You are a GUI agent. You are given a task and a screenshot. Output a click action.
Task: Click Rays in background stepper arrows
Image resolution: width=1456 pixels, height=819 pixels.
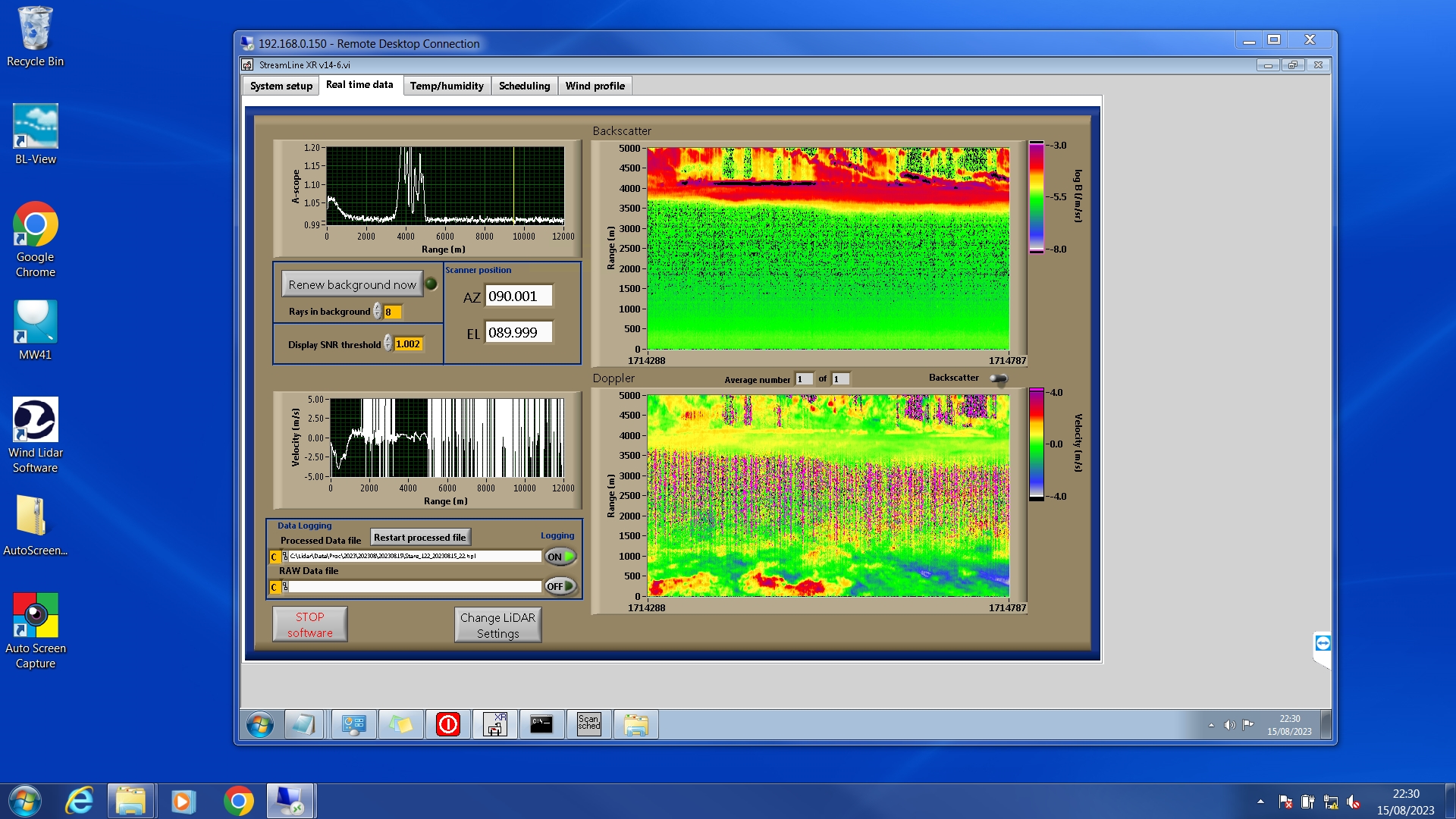pyautogui.click(x=377, y=312)
